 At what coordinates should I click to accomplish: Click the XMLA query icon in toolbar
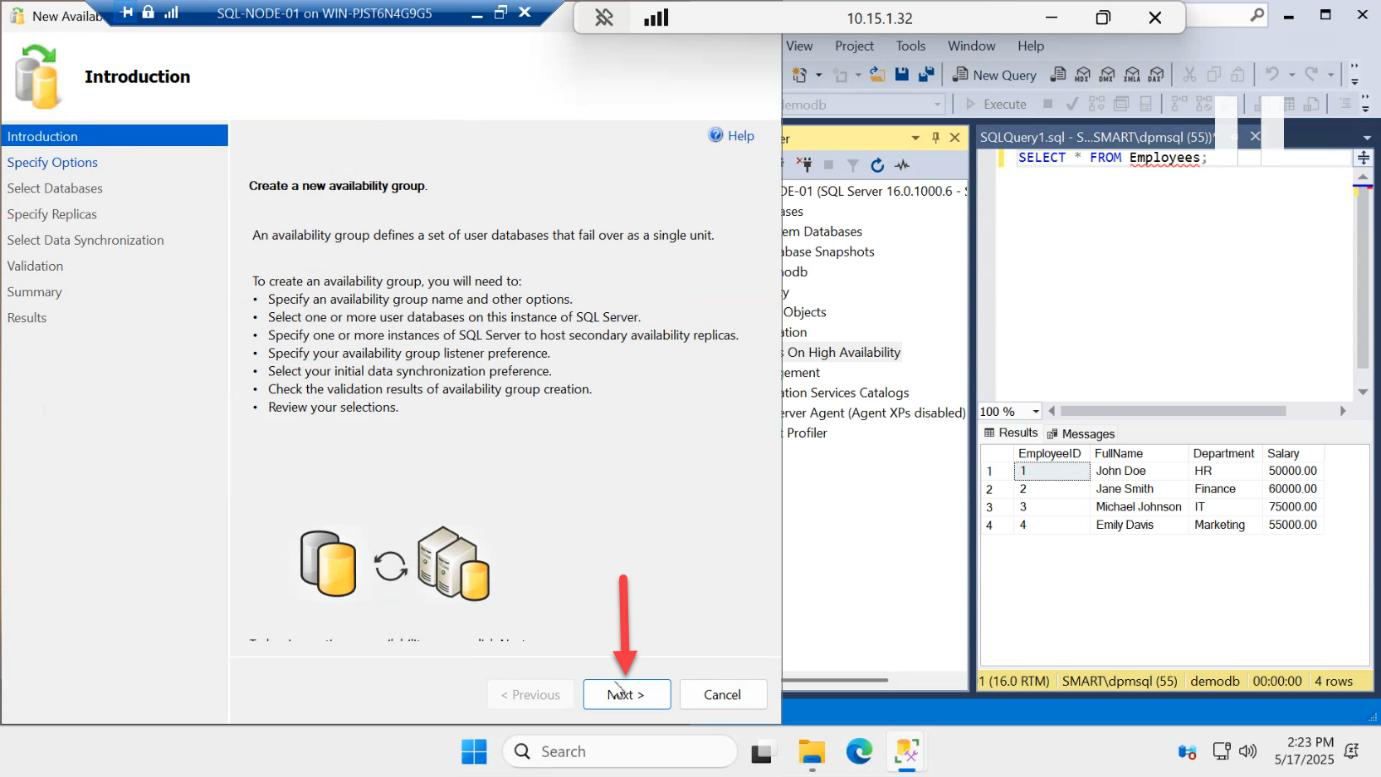point(1132,75)
